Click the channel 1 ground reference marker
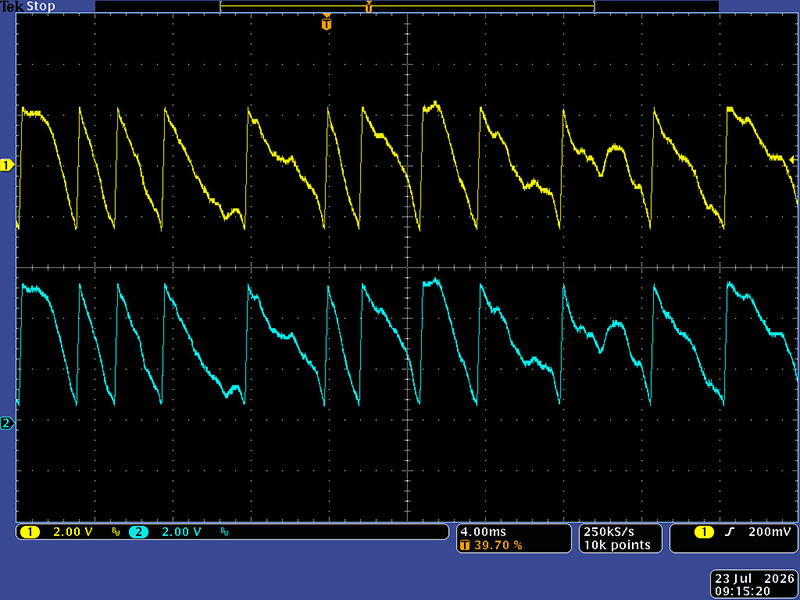The height and width of the screenshot is (600, 800). click(x=7, y=165)
